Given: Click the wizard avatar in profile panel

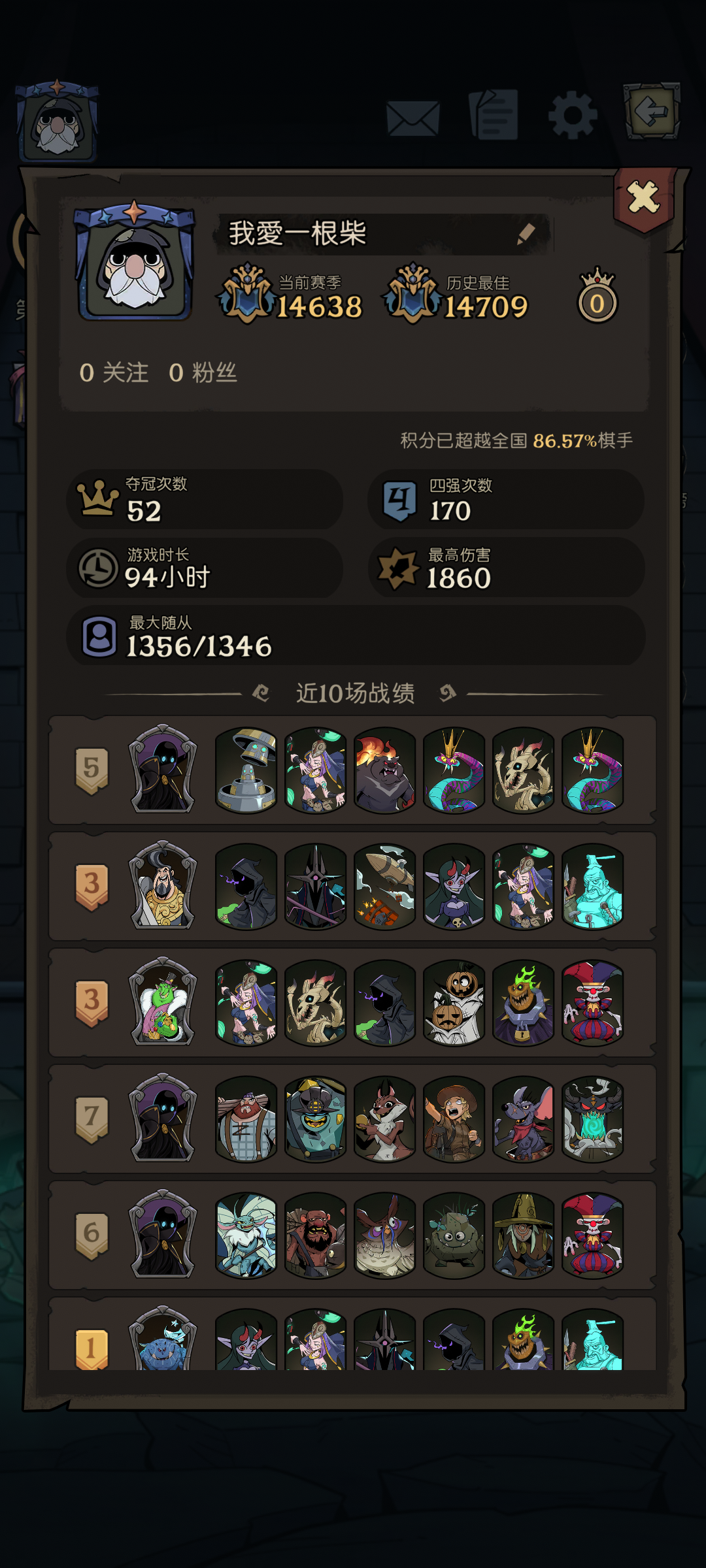Looking at the screenshot, I should click(135, 261).
